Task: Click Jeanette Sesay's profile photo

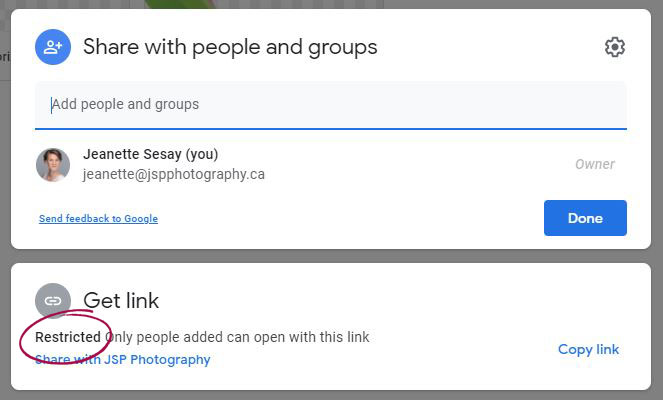Action: tap(53, 165)
